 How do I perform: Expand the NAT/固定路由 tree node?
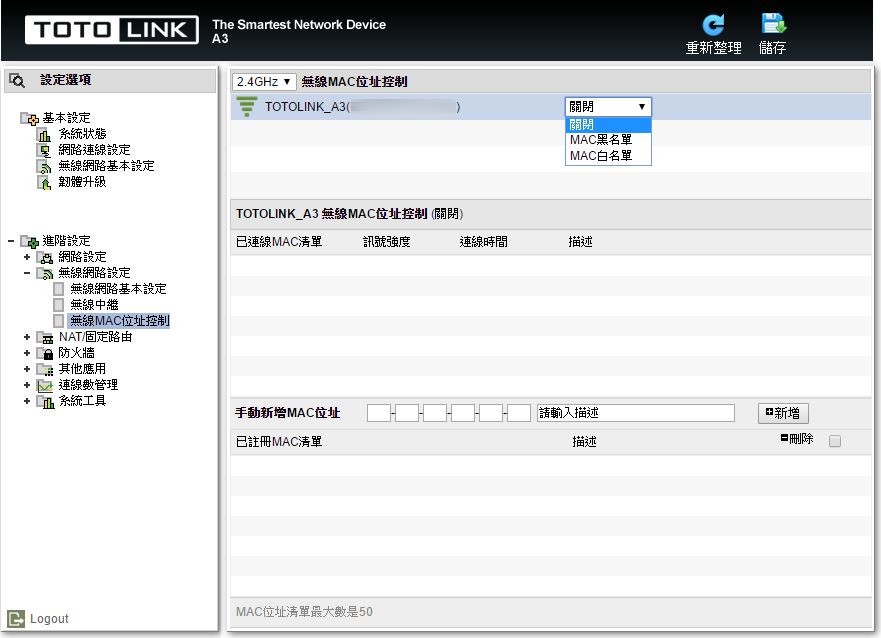26,337
